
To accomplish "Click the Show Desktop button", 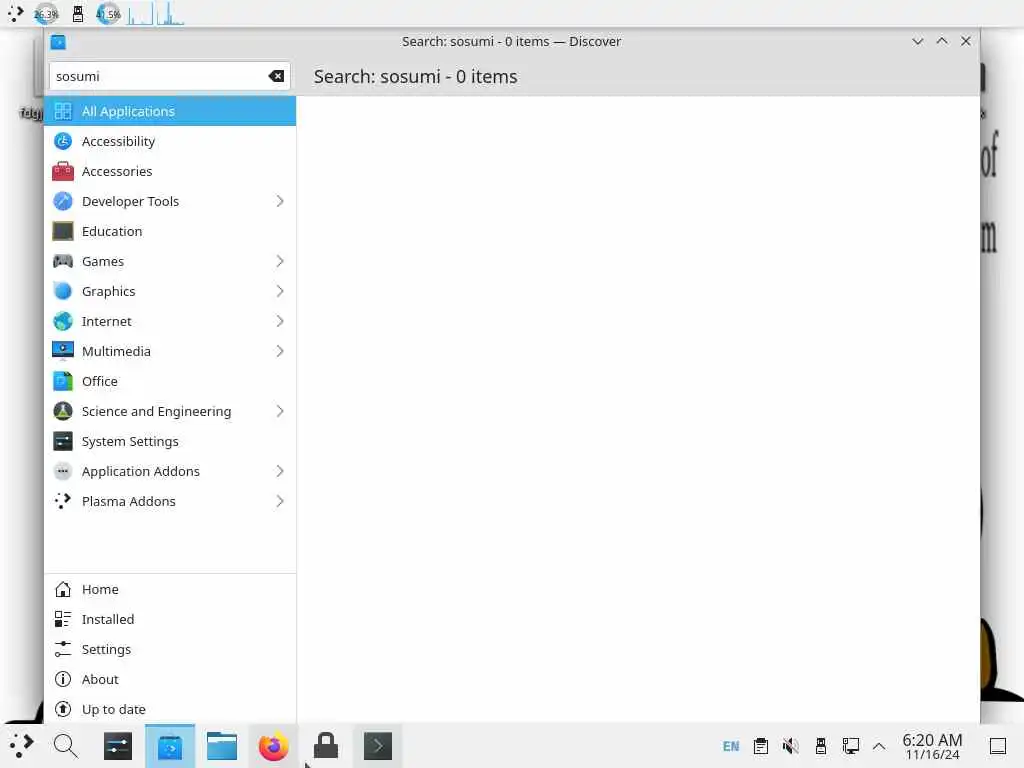I will tap(998, 746).
